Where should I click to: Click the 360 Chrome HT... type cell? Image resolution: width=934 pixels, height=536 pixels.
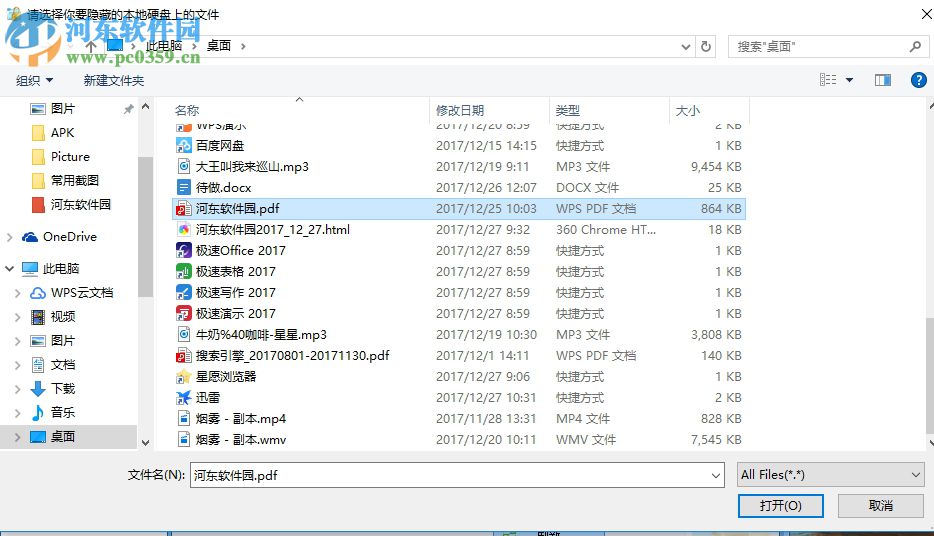606,230
